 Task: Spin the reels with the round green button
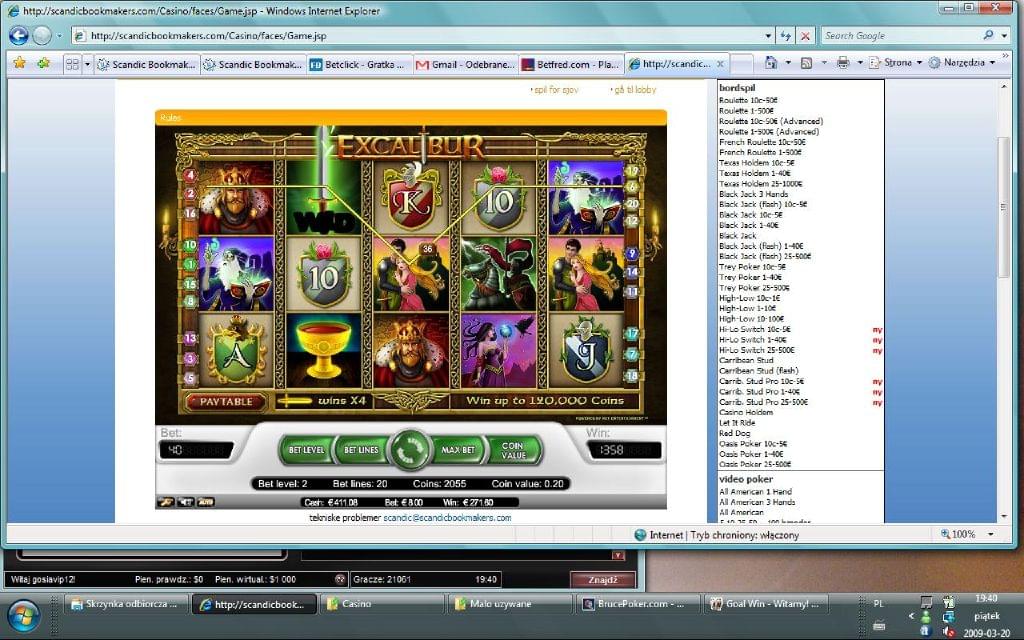click(x=410, y=449)
